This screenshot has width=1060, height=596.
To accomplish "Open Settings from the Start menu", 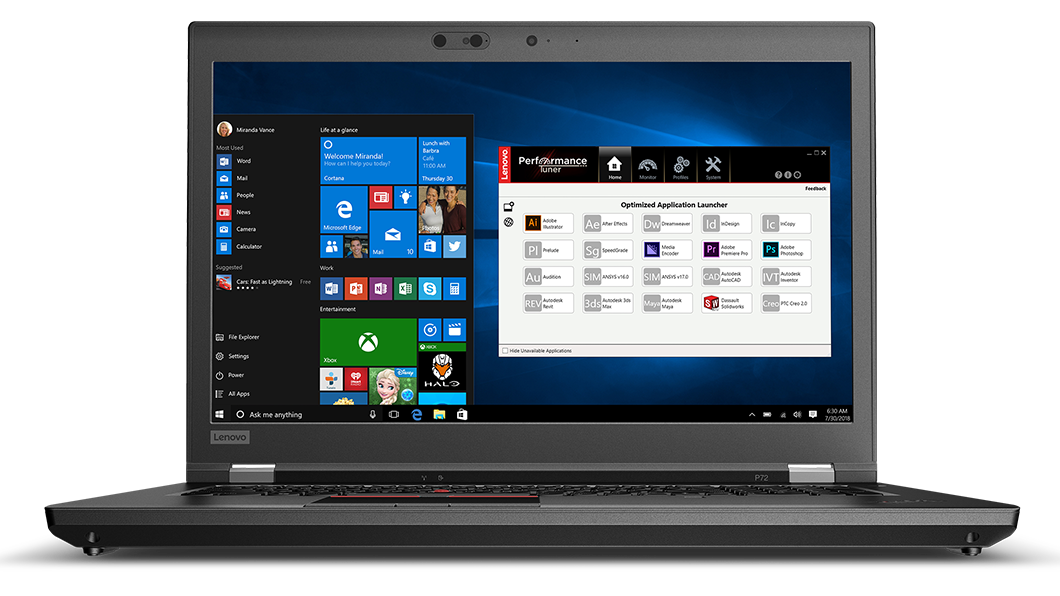I will [237, 356].
